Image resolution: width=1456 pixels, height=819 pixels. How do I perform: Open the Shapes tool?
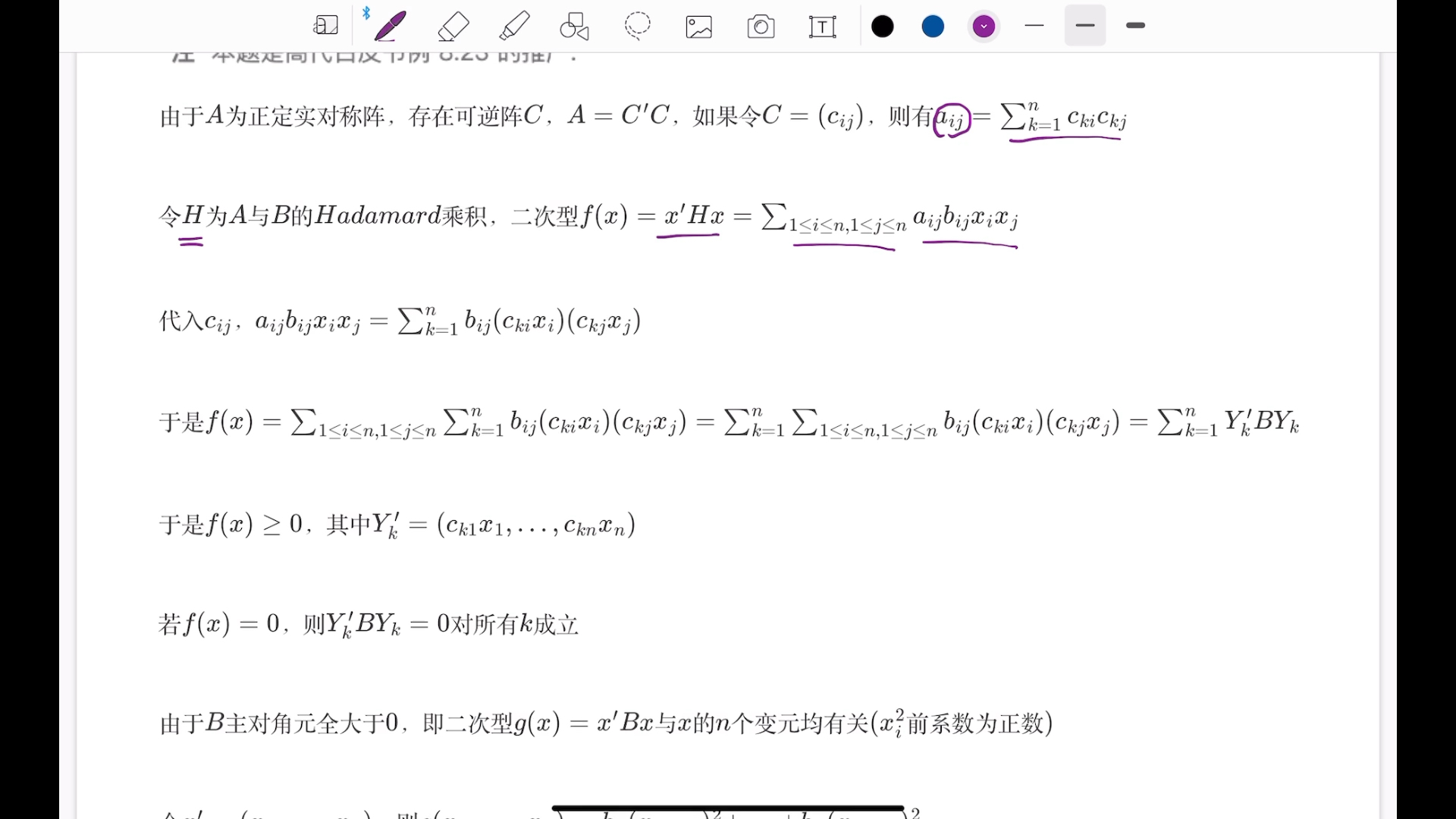coord(575,27)
